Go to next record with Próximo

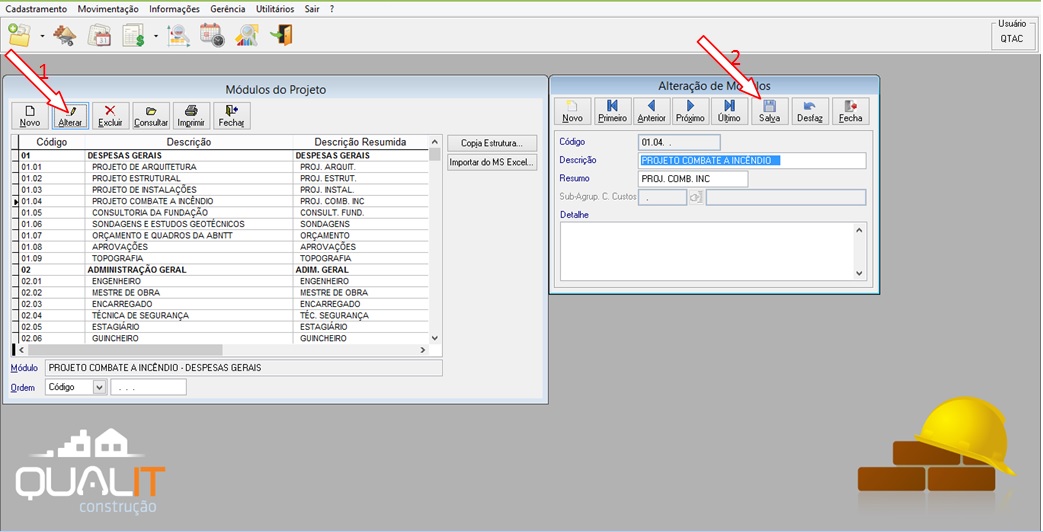coord(690,111)
